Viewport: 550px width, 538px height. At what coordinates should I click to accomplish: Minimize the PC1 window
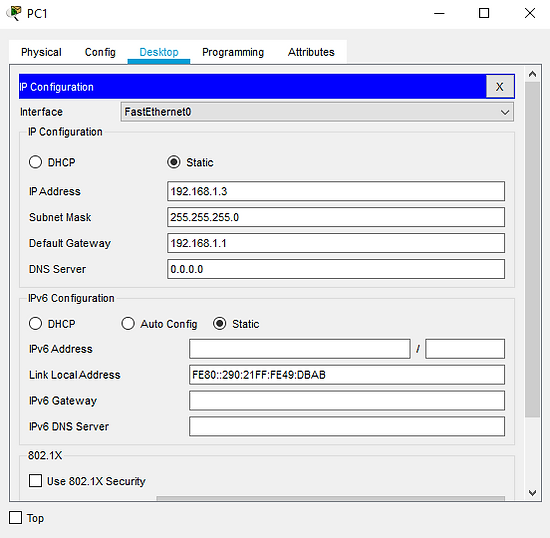[439, 13]
